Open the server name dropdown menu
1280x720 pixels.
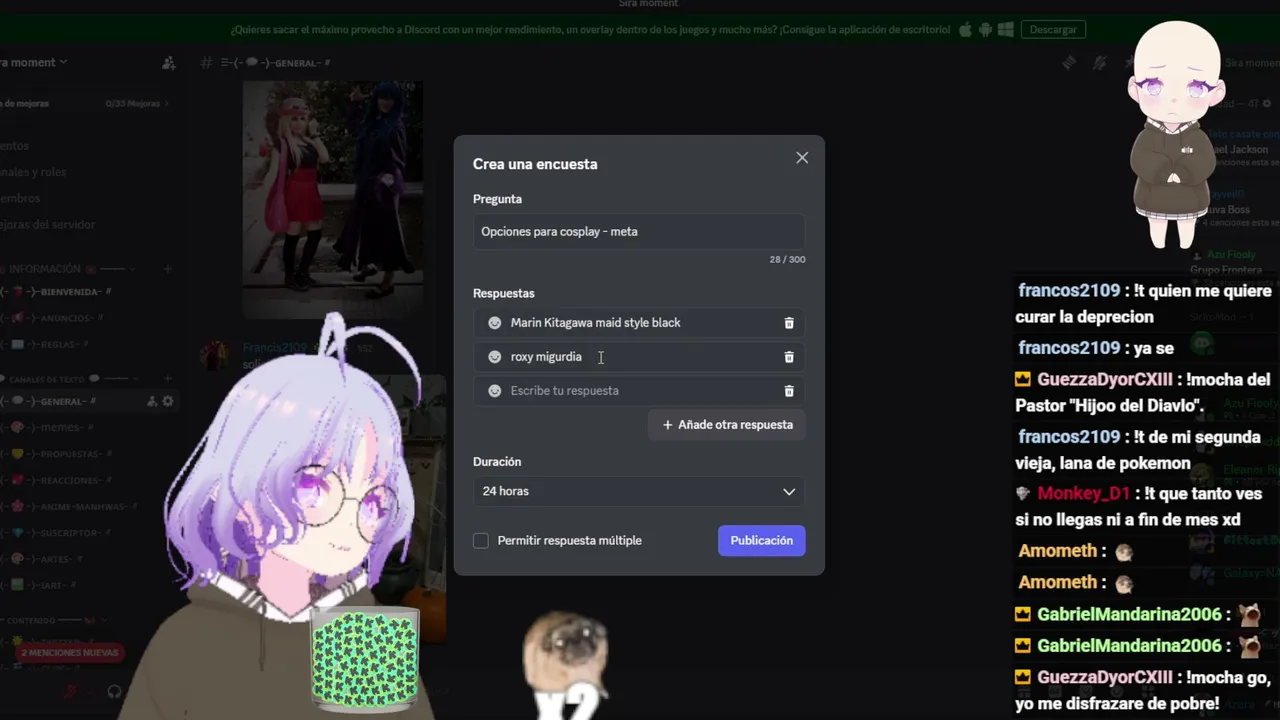pyautogui.click(x=34, y=62)
